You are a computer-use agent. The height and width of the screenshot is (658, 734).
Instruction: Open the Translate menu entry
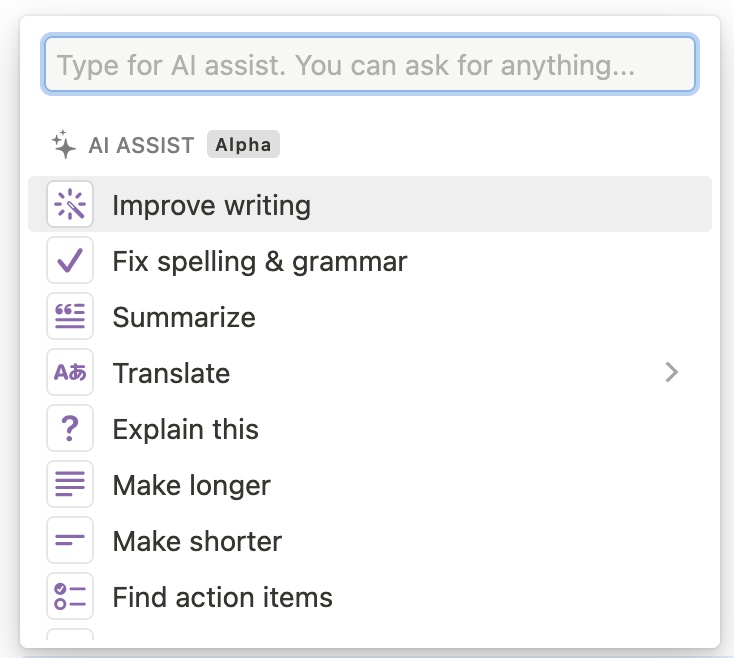tap(370, 372)
